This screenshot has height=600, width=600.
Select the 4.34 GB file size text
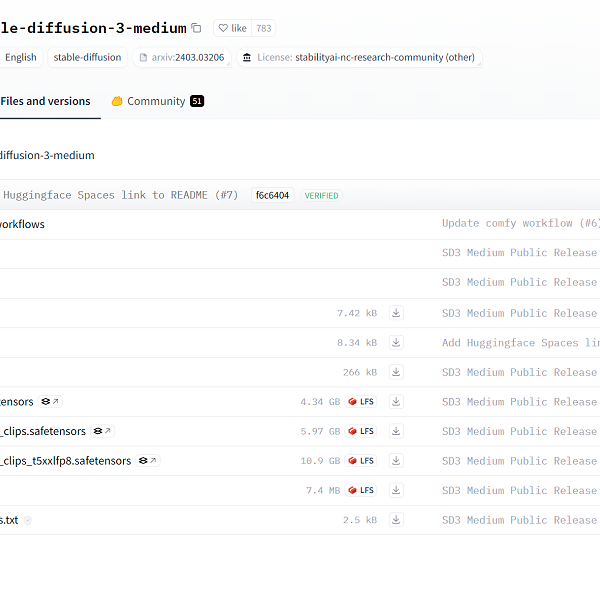(x=320, y=402)
